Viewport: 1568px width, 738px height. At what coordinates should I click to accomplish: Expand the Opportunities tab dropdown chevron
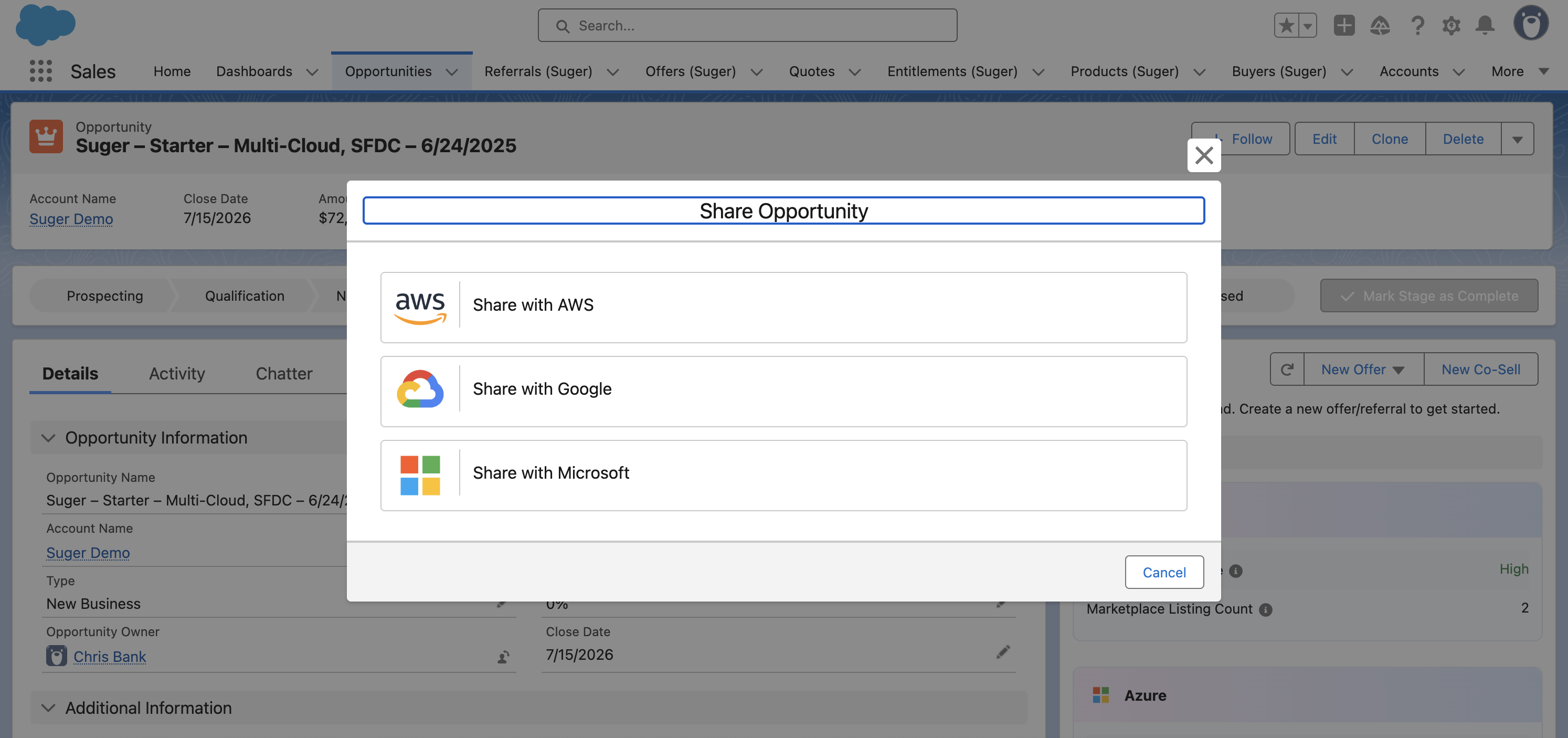[452, 72]
